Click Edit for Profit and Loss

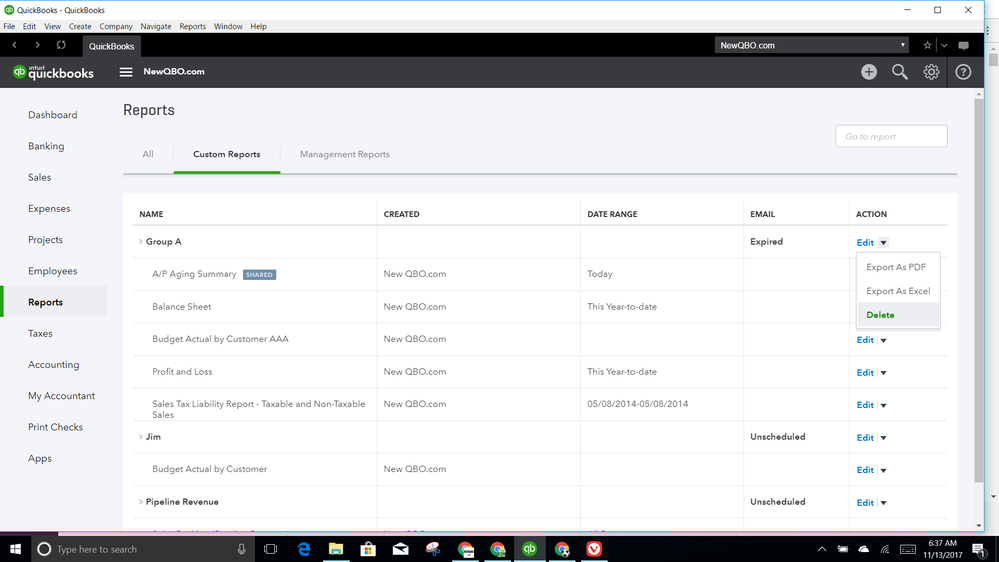click(x=865, y=373)
